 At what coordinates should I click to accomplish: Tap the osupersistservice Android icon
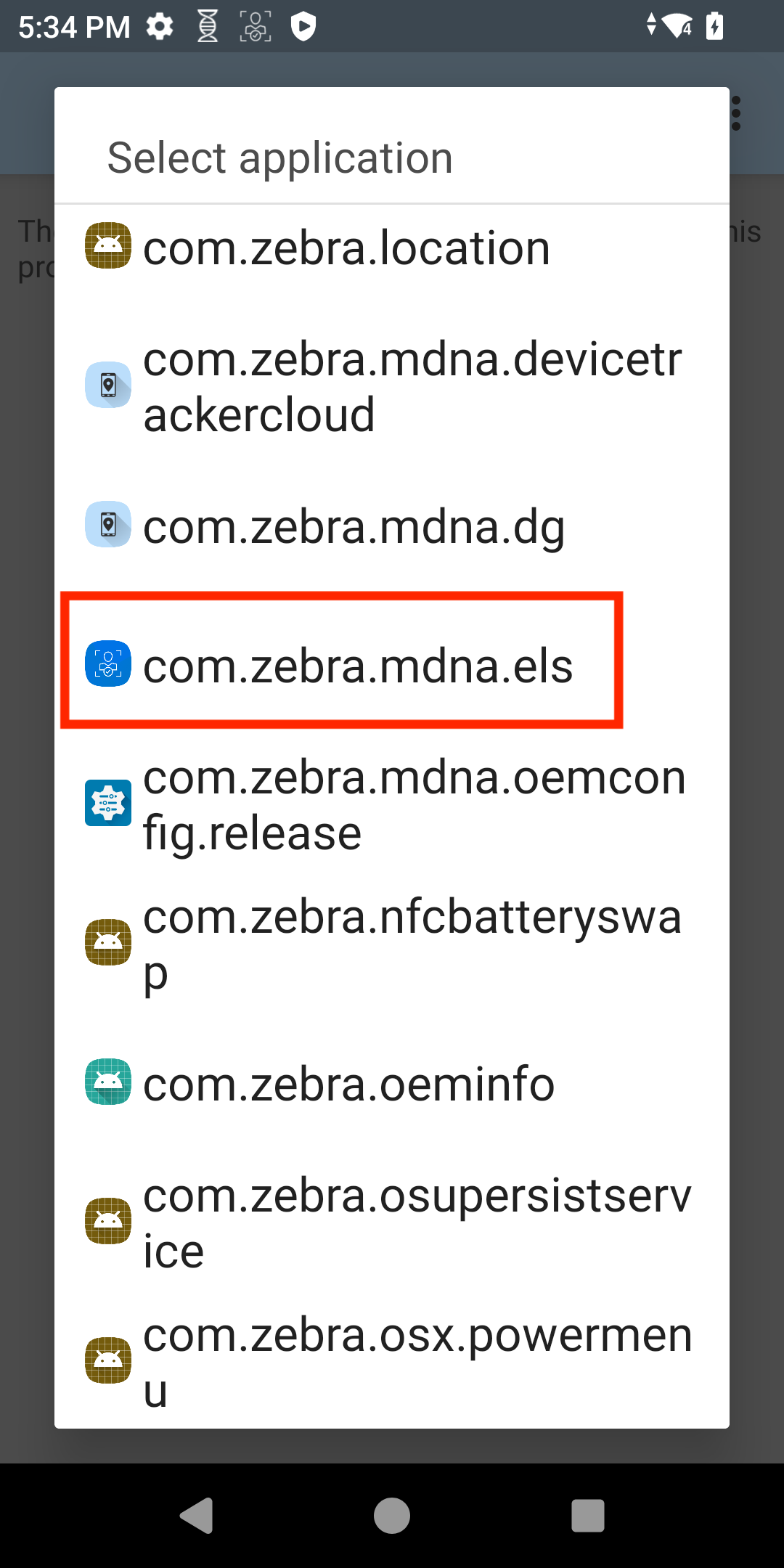point(108,1221)
